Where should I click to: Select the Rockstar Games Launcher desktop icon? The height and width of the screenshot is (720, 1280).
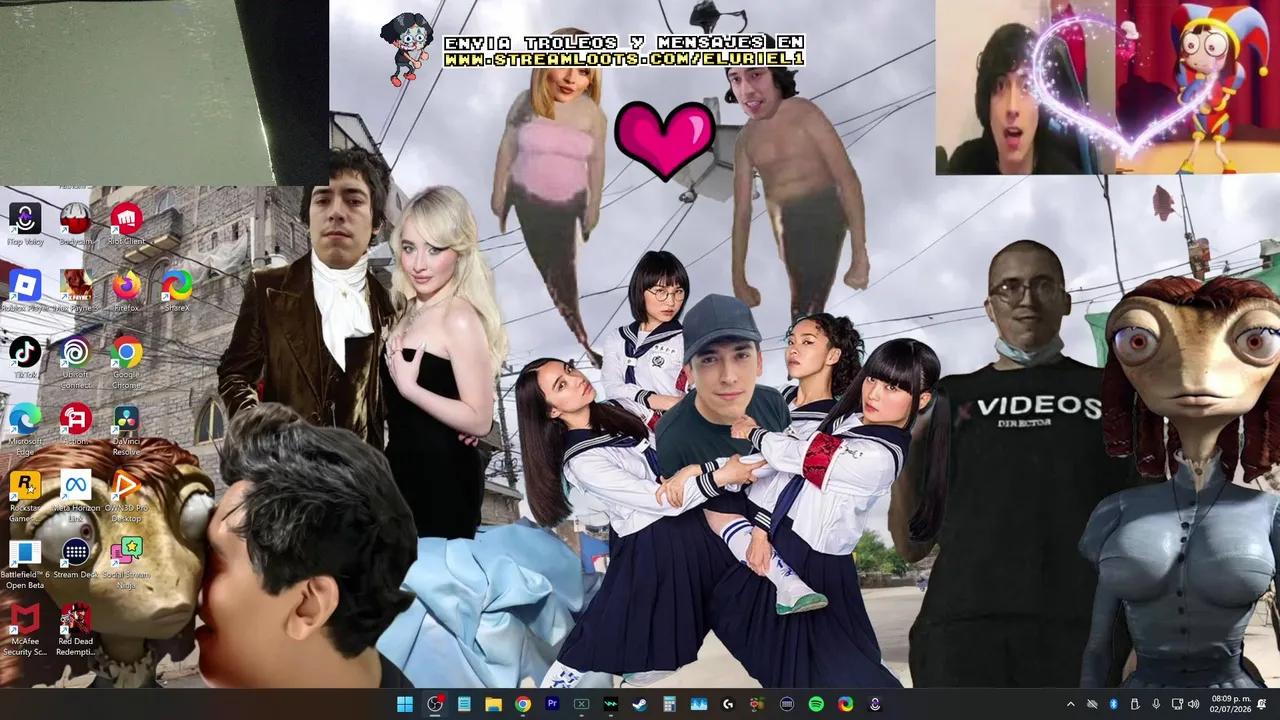point(25,496)
